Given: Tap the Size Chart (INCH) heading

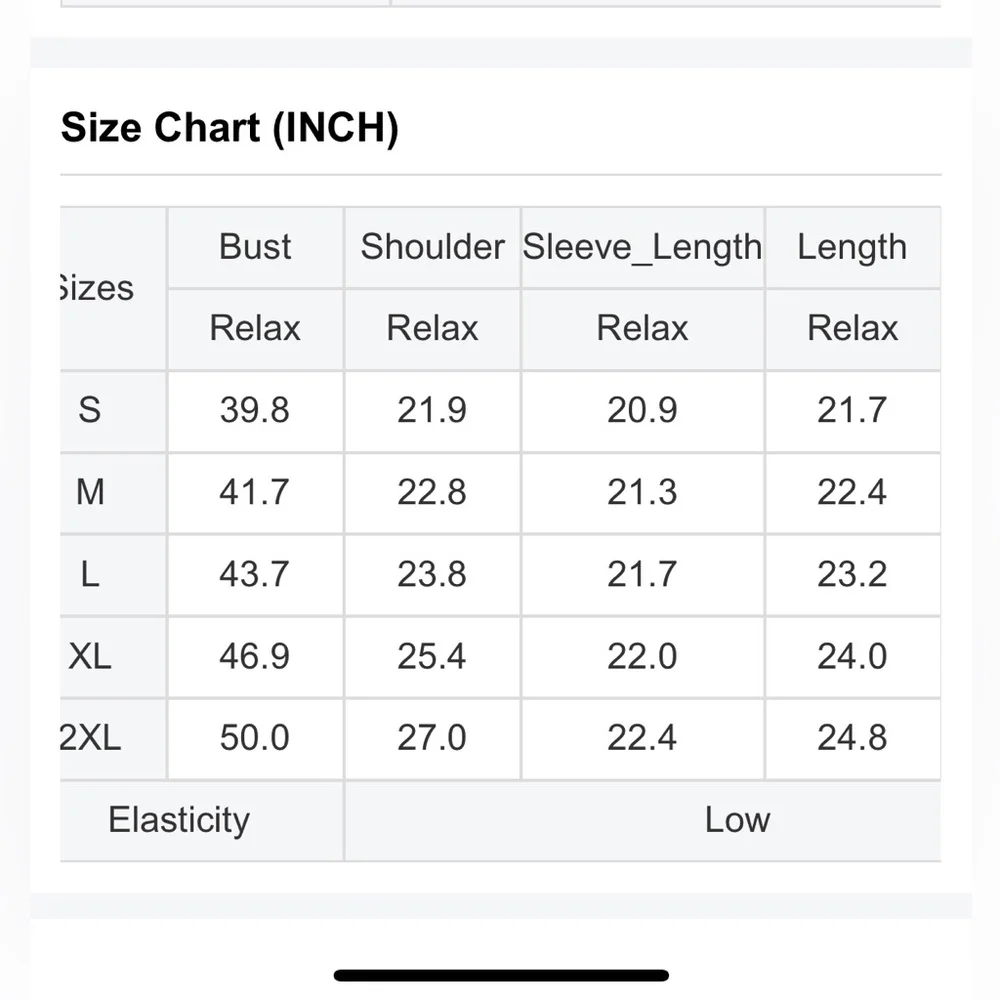Looking at the screenshot, I should [230, 128].
